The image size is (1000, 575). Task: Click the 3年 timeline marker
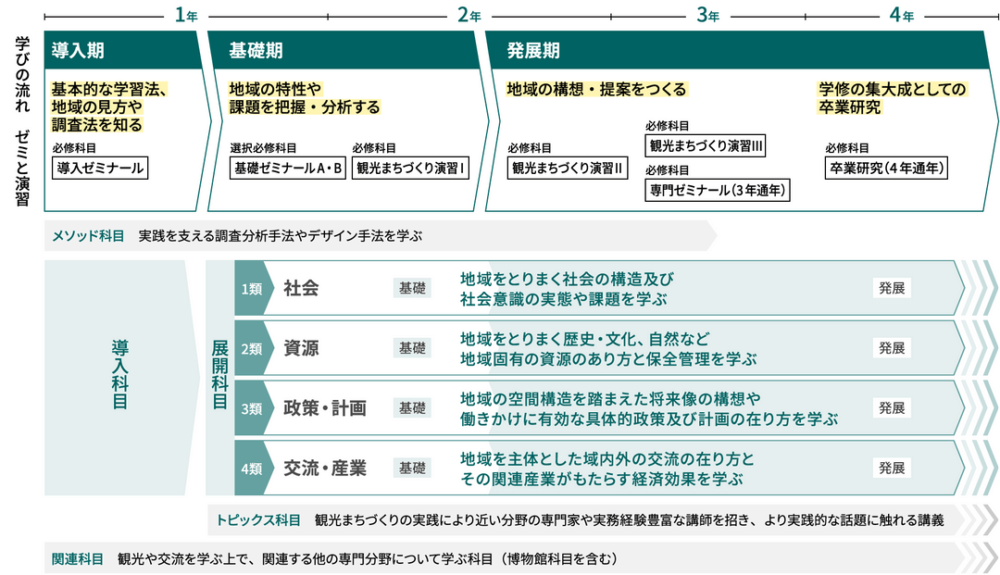coord(708,15)
